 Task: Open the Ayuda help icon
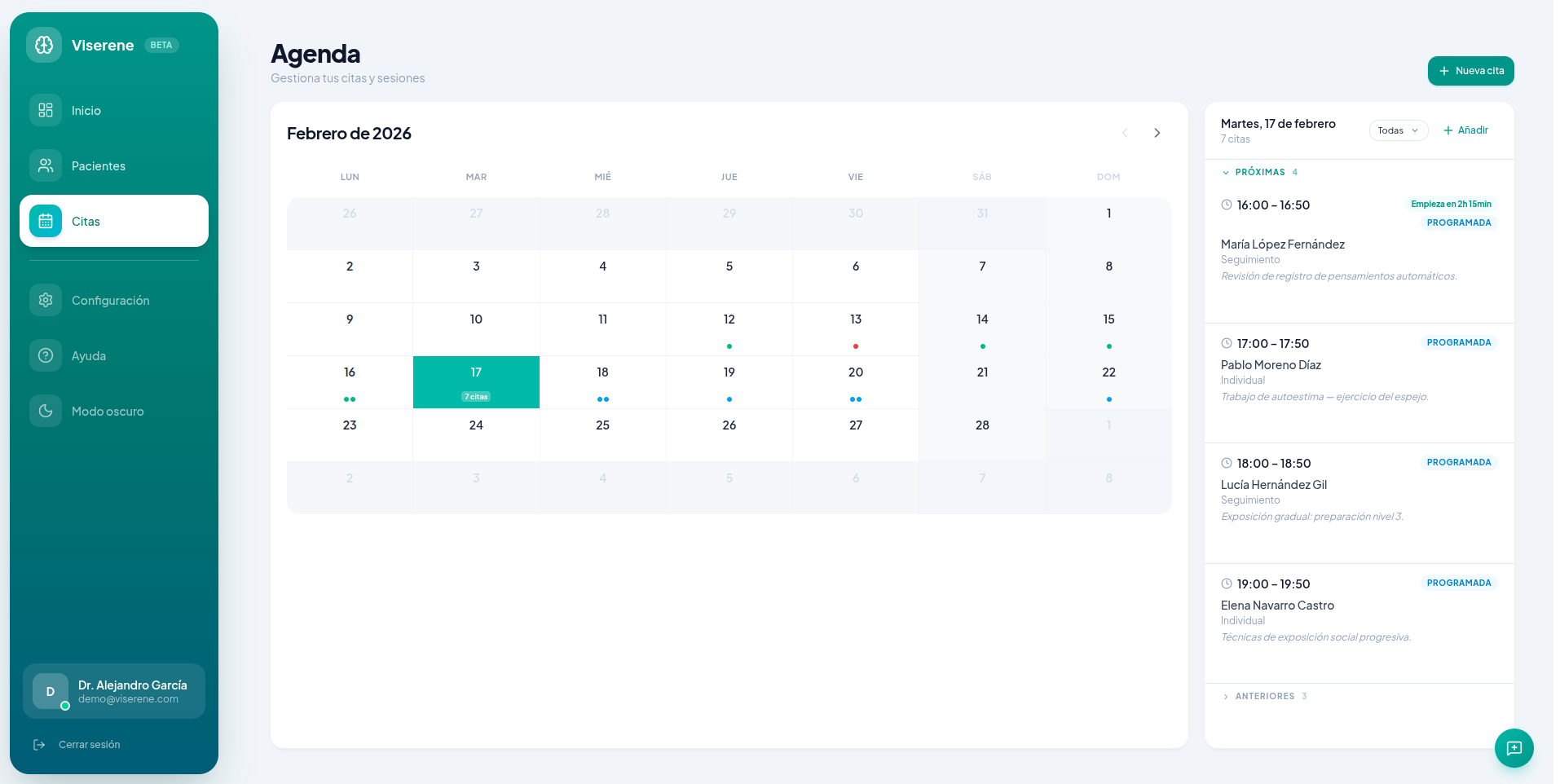click(46, 355)
